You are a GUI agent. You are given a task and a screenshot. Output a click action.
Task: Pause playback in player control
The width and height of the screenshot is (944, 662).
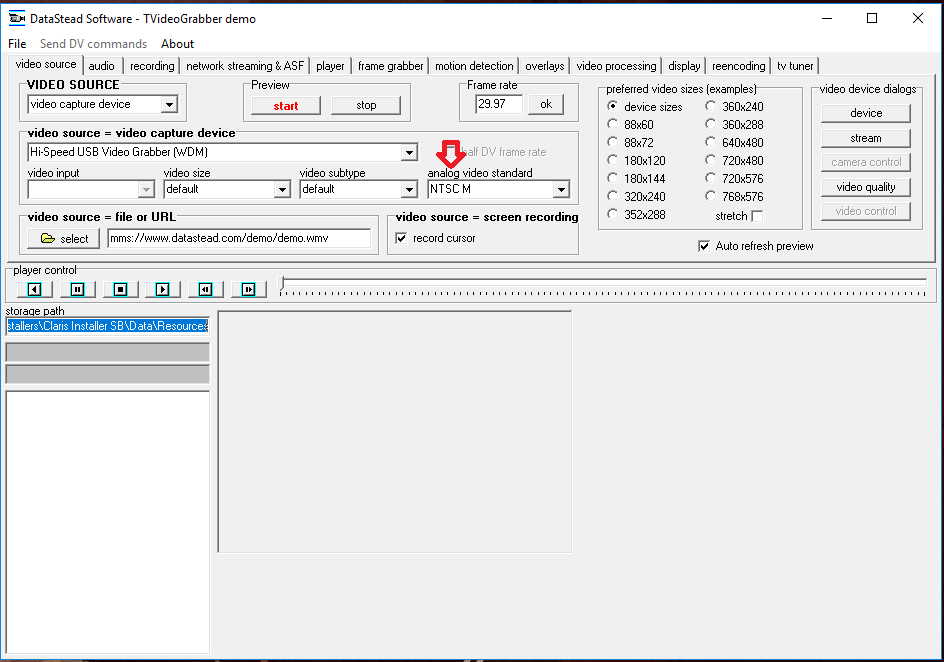pyautogui.click(x=77, y=289)
